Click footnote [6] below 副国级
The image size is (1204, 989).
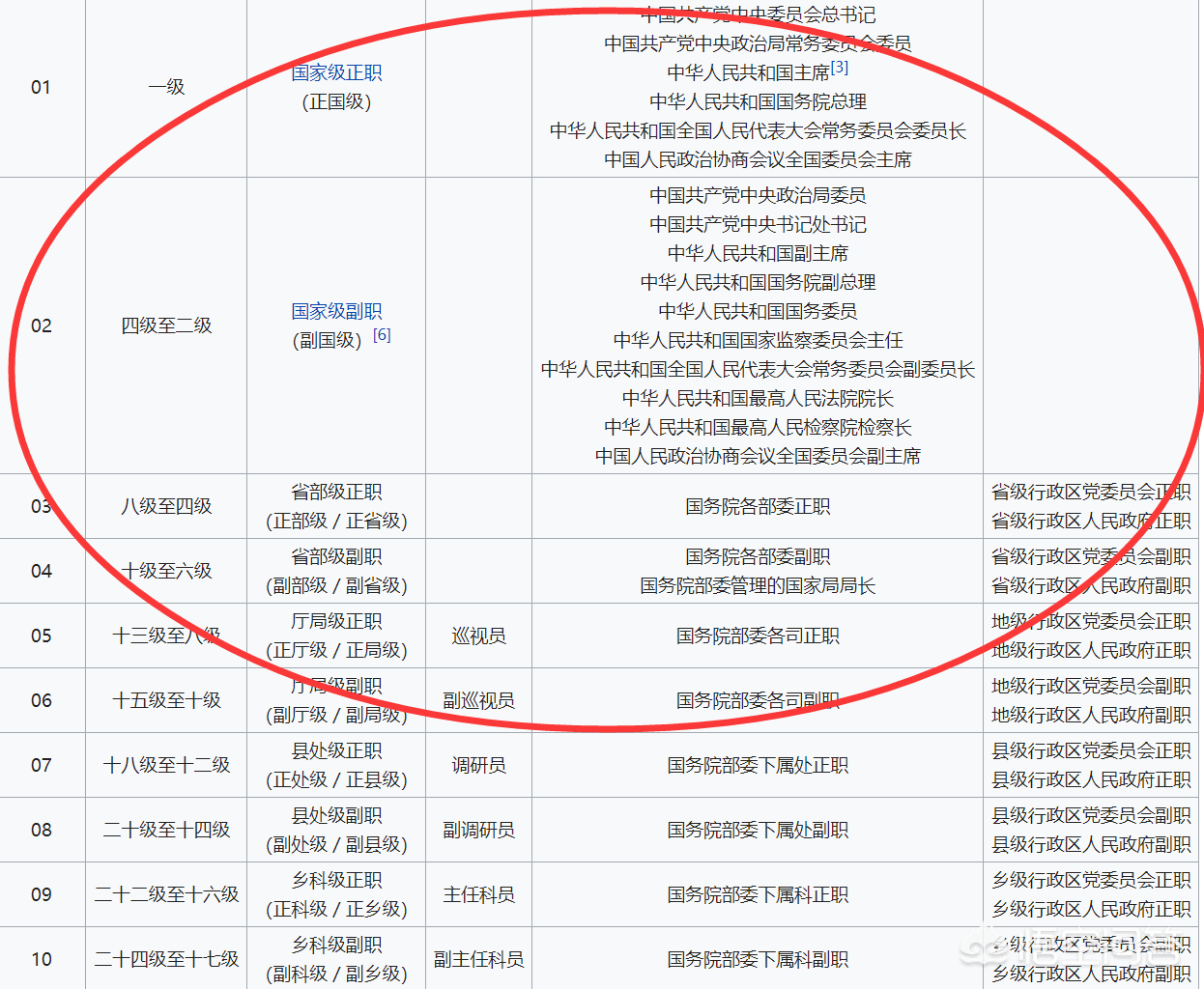pos(383,335)
